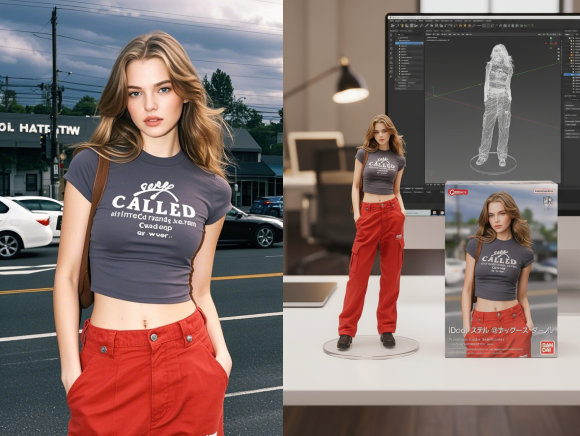The width and height of the screenshot is (580, 436).
Task: Select the top tool in the left vertical toolbar
Action: tap(391, 35)
